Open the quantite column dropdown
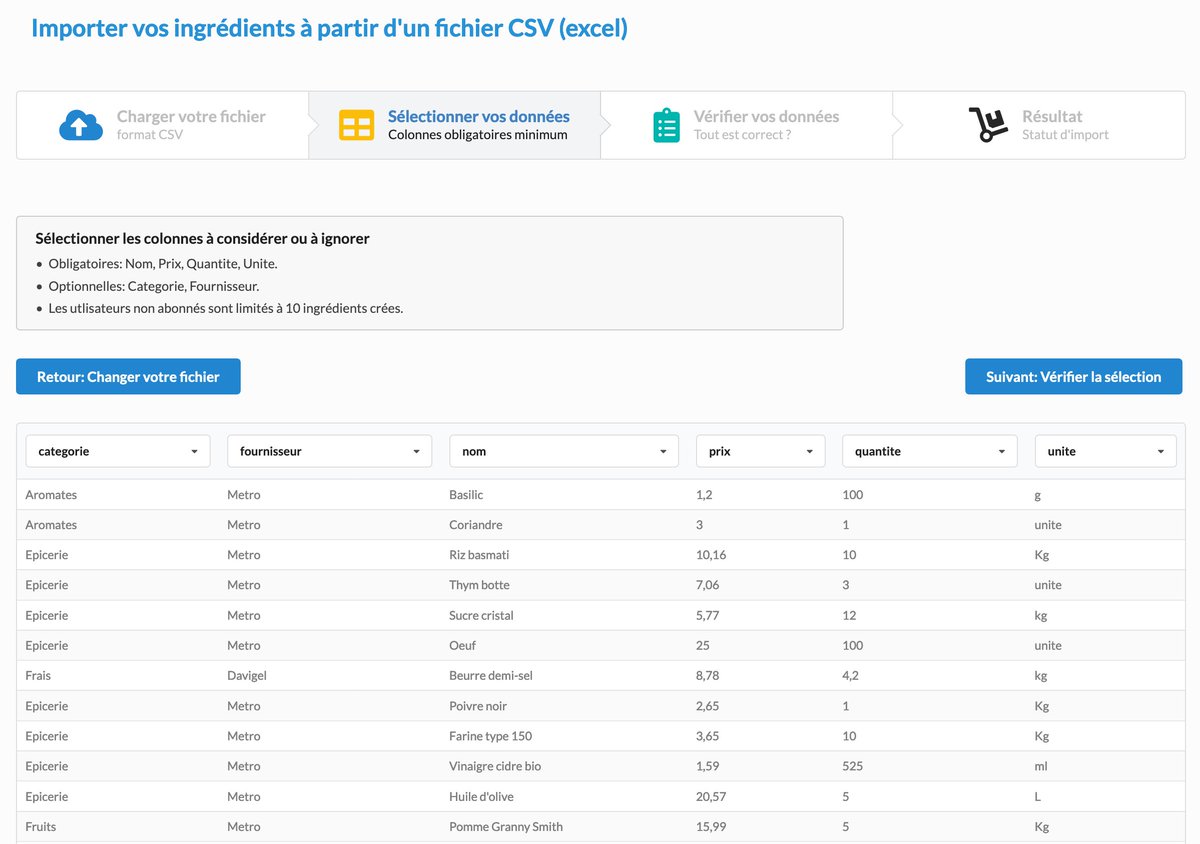This screenshot has width=1200, height=844. pyautogui.click(x=1003, y=451)
